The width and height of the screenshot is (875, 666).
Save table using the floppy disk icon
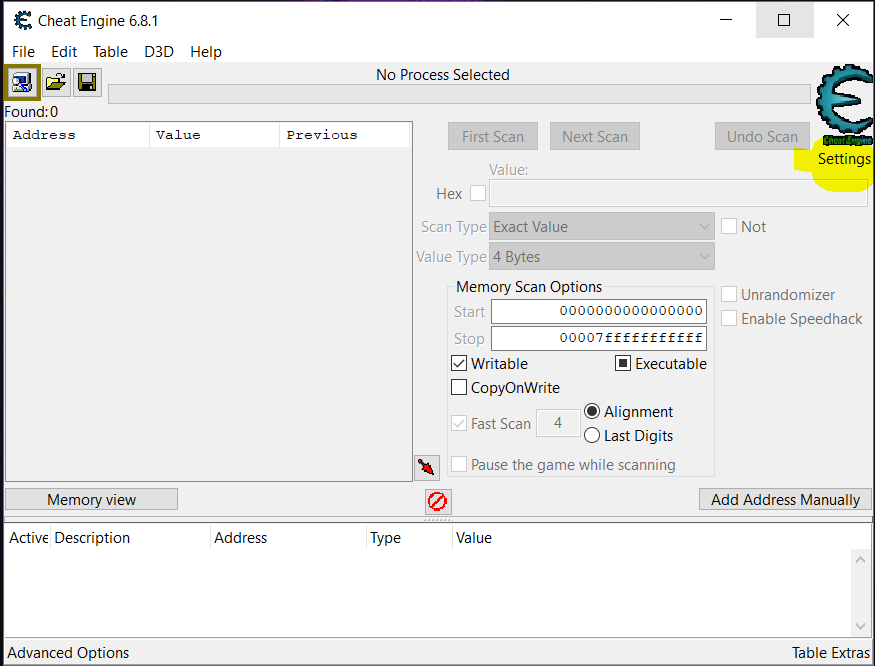click(87, 83)
